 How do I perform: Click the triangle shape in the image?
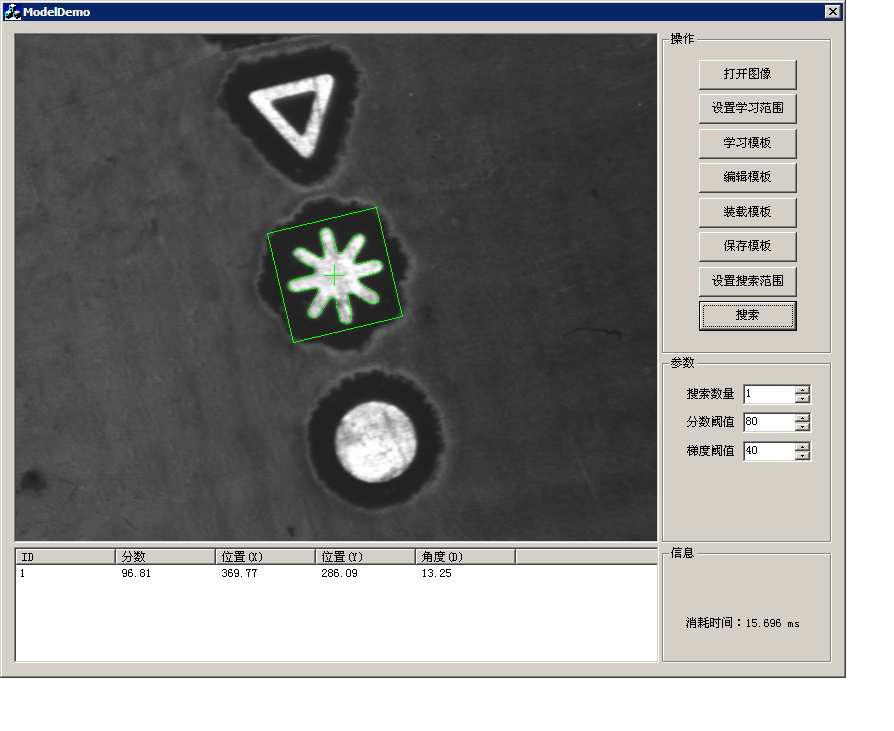(293, 114)
